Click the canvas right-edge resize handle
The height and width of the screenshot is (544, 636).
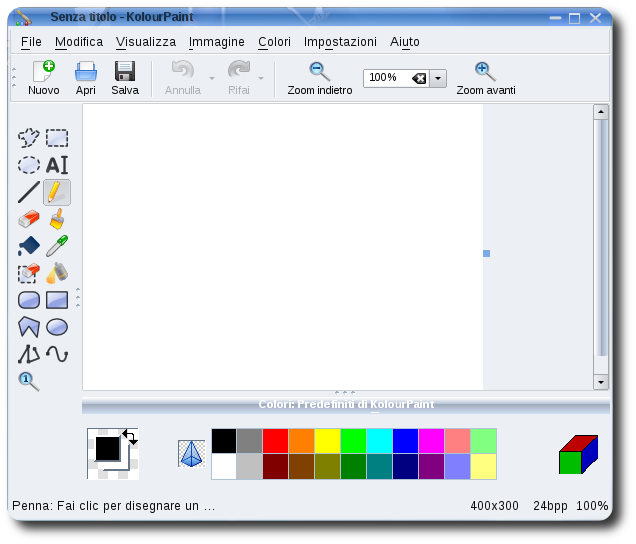pos(486,254)
